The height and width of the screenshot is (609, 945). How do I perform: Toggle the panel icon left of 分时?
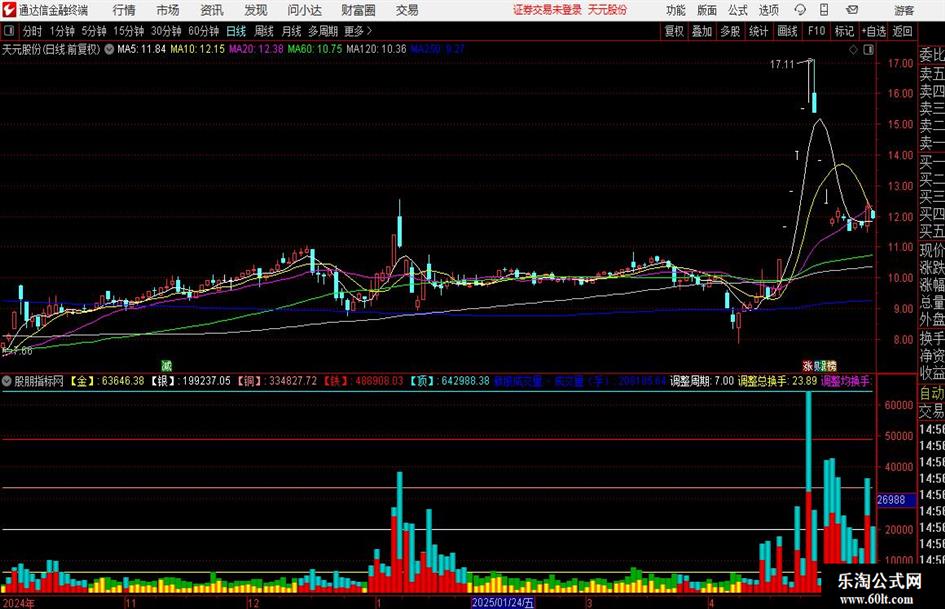pyautogui.click(x=9, y=31)
